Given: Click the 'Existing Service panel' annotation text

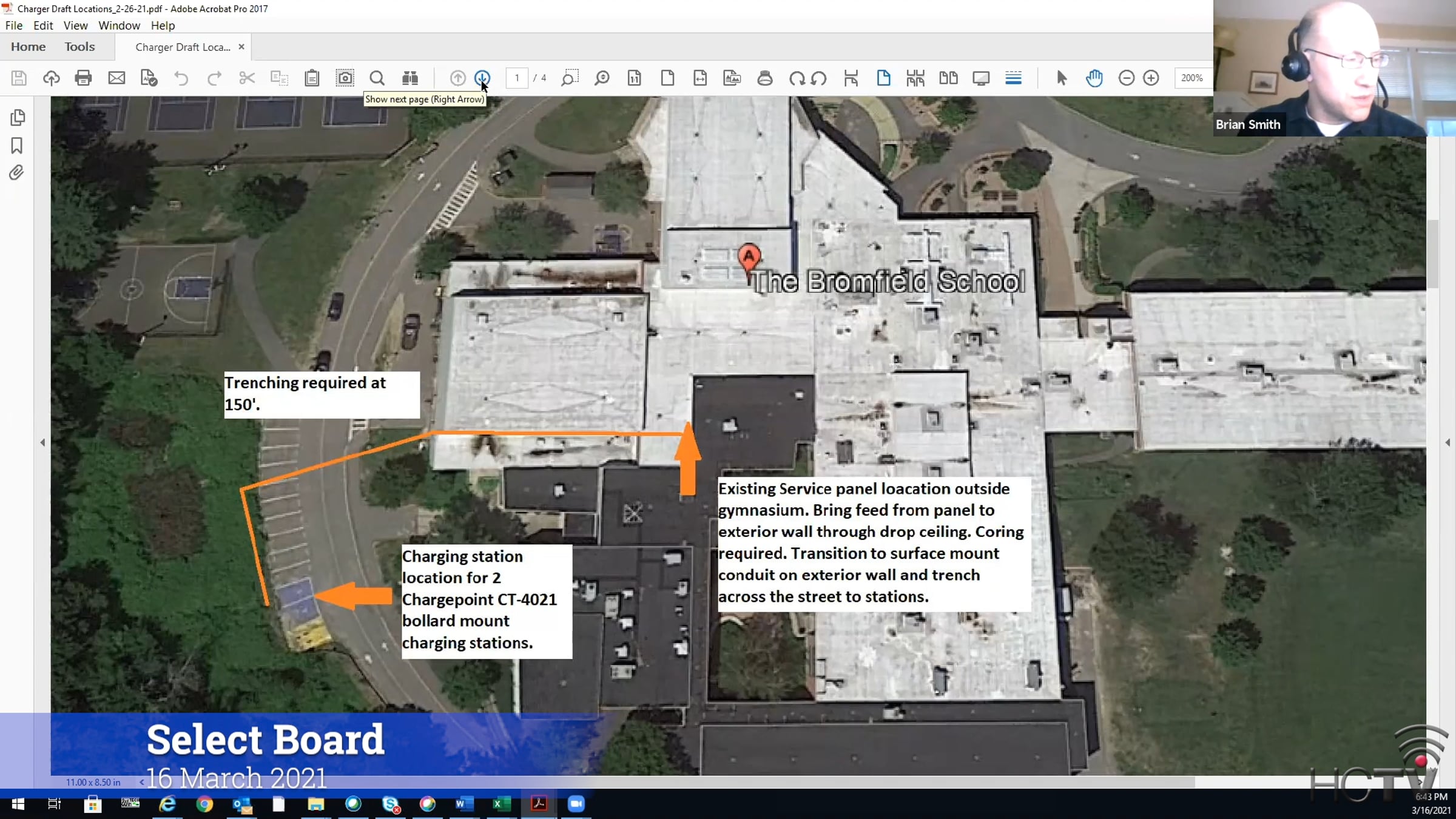Looking at the screenshot, I should [874, 544].
